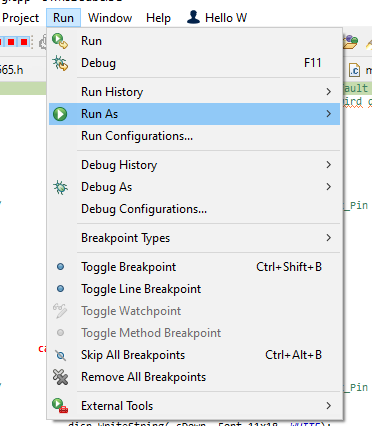Image resolution: width=372 pixels, height=426 pixels.
Task: Click the Skip All Breakpoints icon
Action: coord(60,355)
